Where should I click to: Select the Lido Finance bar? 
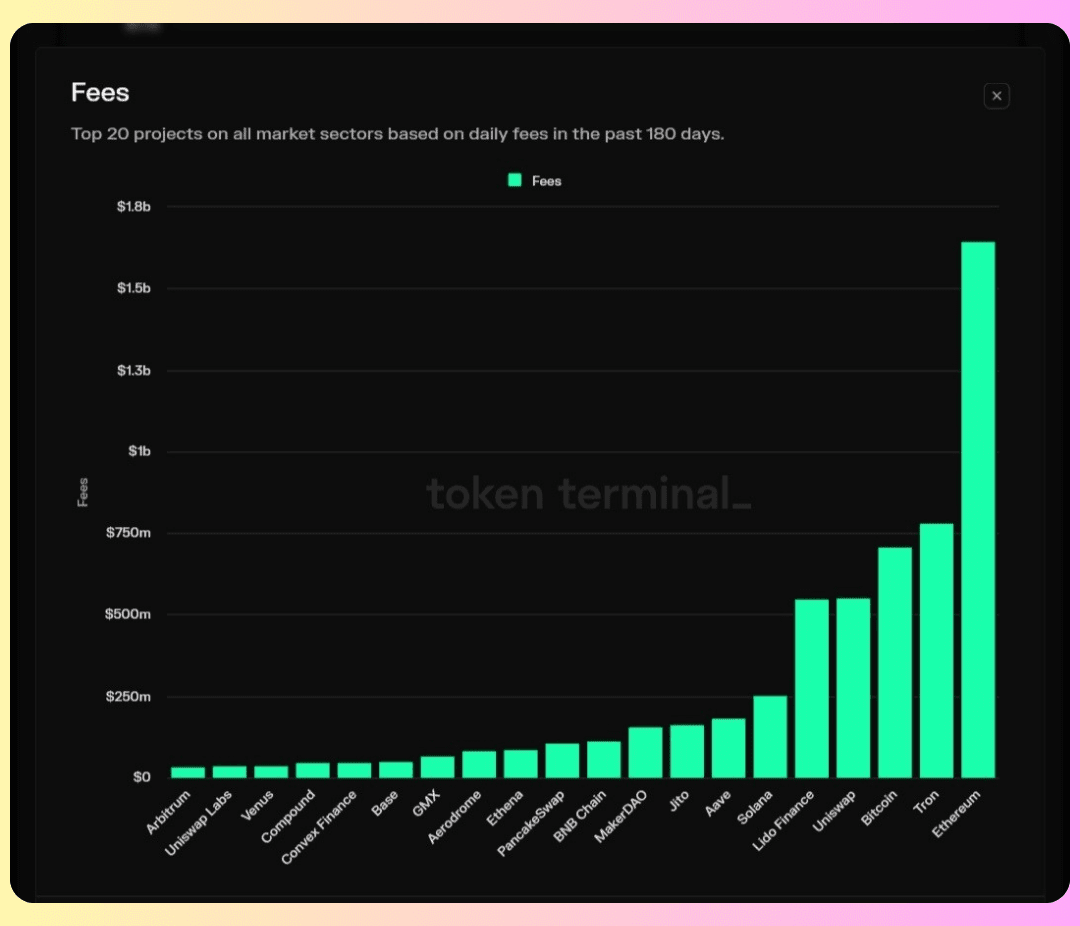pyautogui.click(x=811, y=688)
